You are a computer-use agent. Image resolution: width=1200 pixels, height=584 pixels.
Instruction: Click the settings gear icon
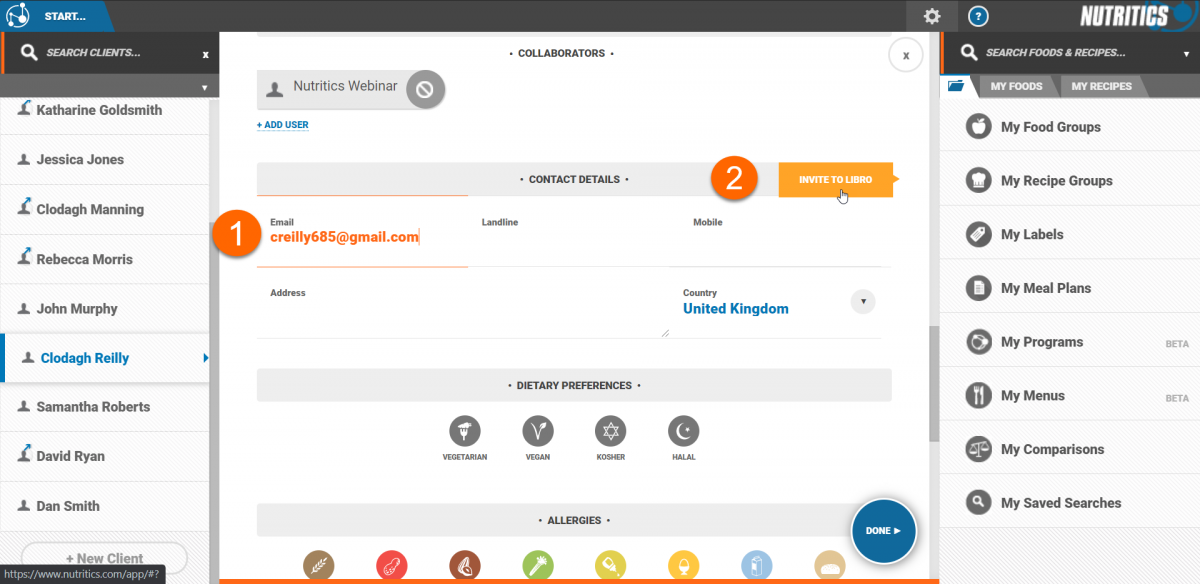[932, 16]
